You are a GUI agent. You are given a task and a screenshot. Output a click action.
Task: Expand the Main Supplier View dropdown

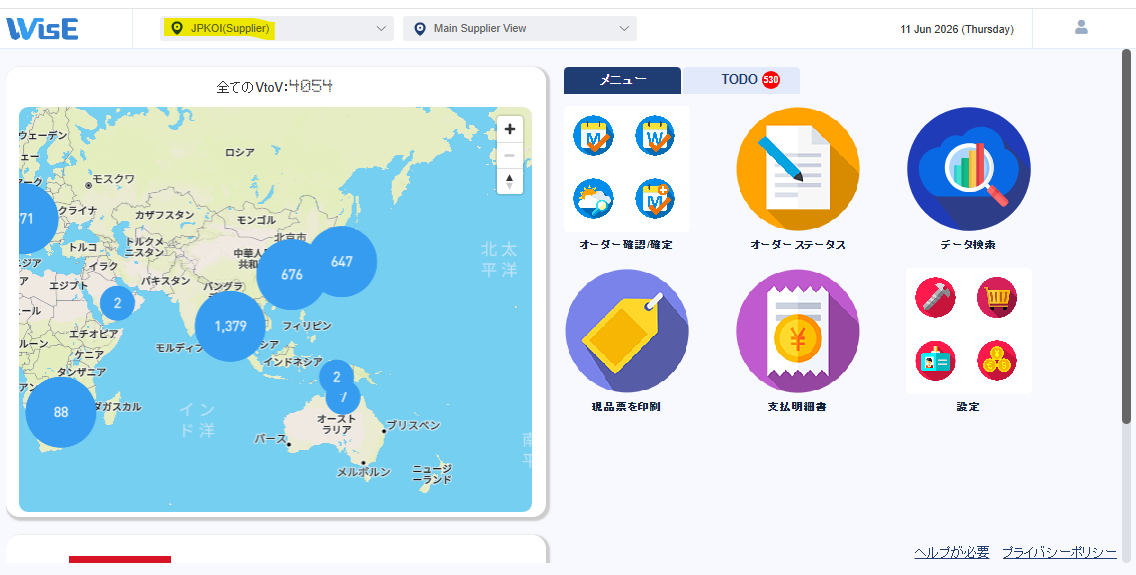pyautogui.click(x=520, y=28)
